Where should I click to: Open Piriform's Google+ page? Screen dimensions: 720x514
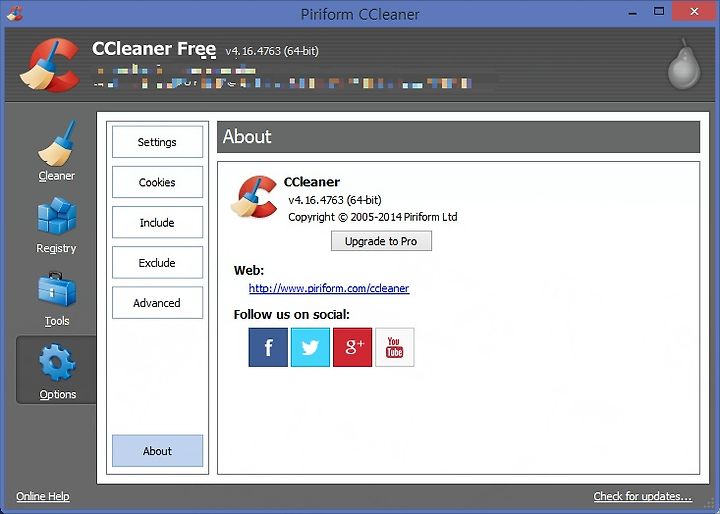pos(353,347)
